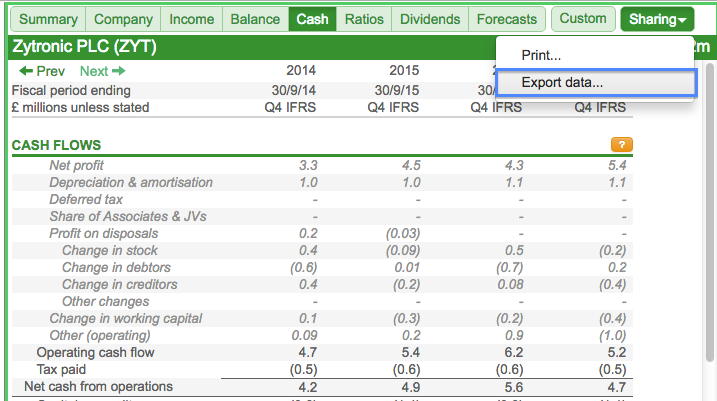Switch to the Balance tab
Screen dimensions: 717x401
255,19
